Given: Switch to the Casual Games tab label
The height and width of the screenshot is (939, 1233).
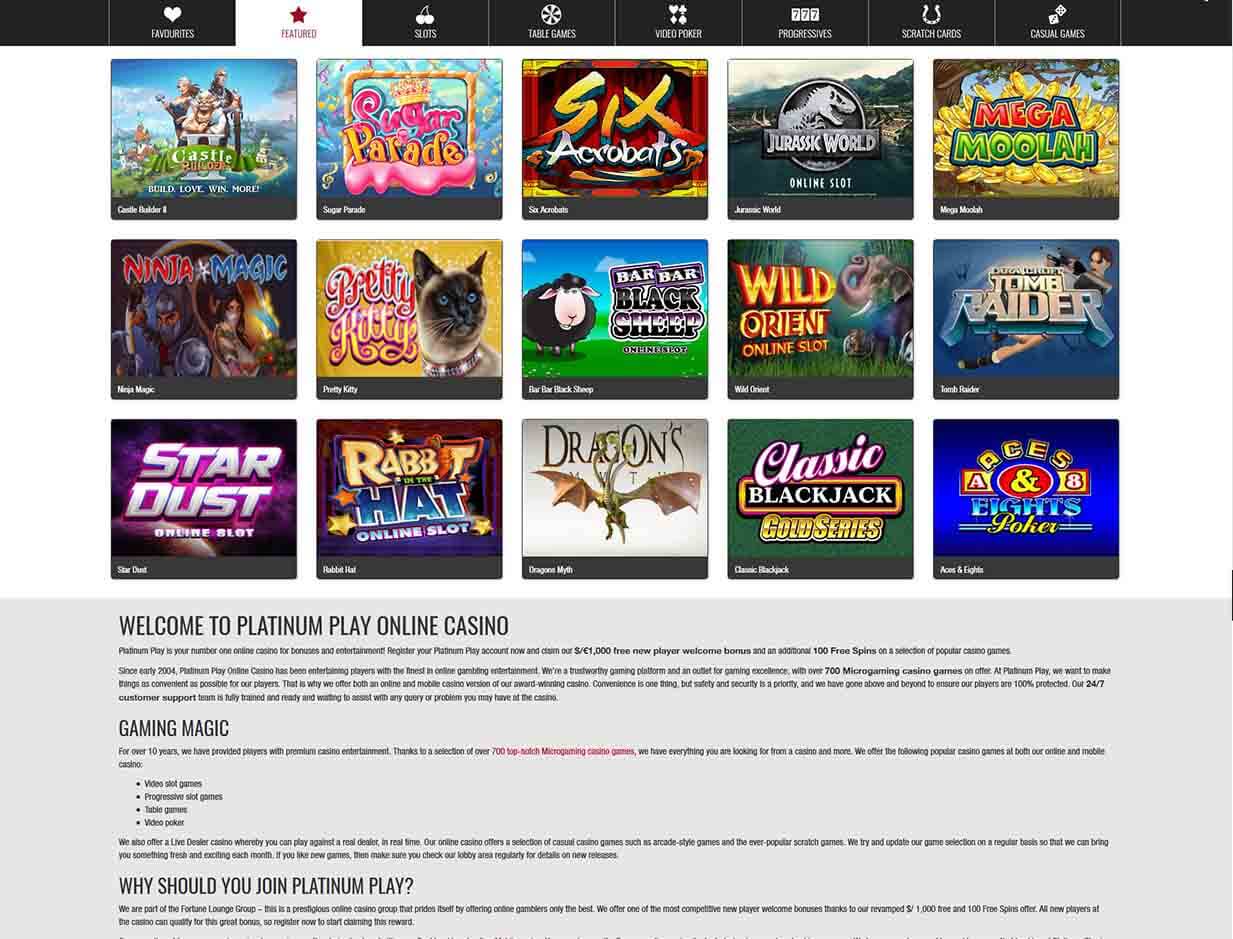Looking at the screenshot, I should (x=1057, y=34).
